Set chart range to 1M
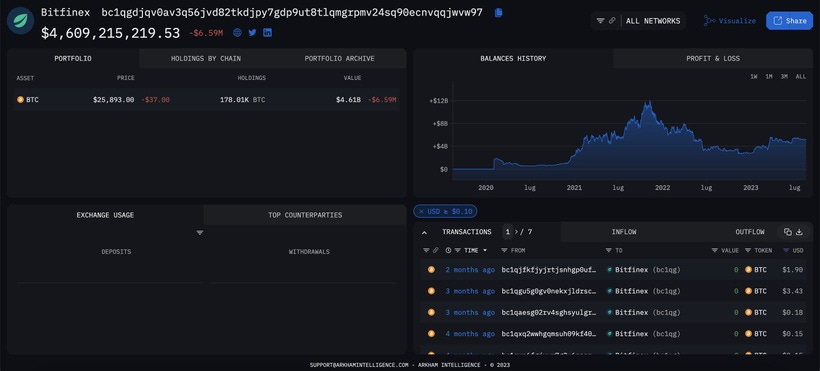820x371 pixels. [x=769, y=76]
